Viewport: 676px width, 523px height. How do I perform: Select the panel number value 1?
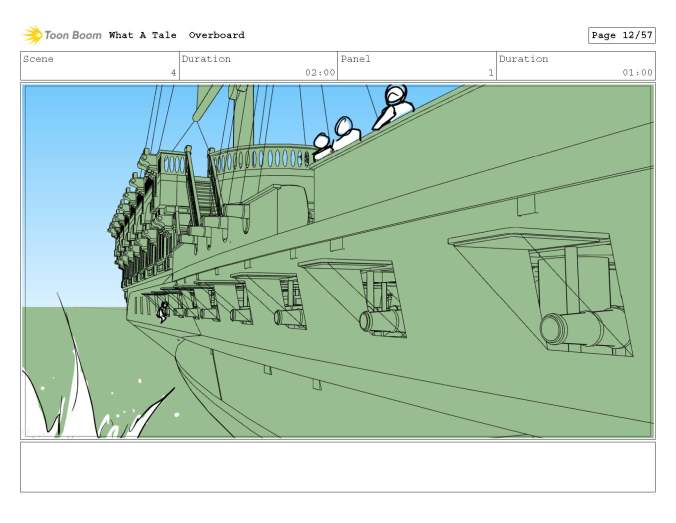coord(490,72)
